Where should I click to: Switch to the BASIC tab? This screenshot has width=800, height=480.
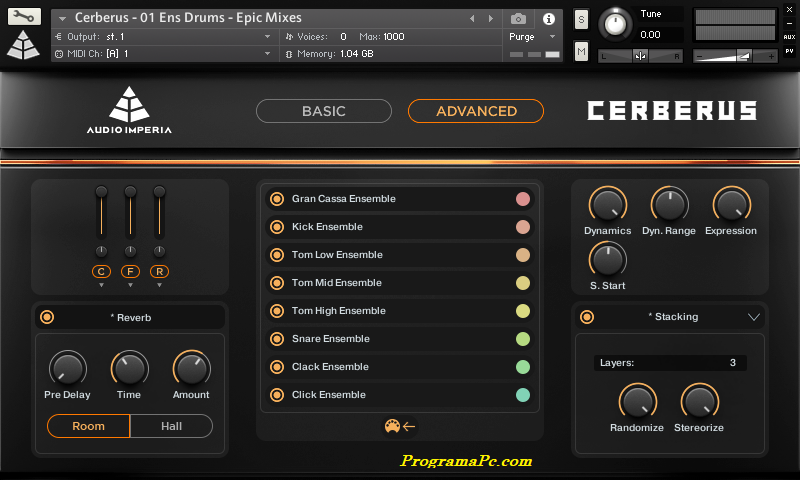pyautogui.click(x=324, y=111)
